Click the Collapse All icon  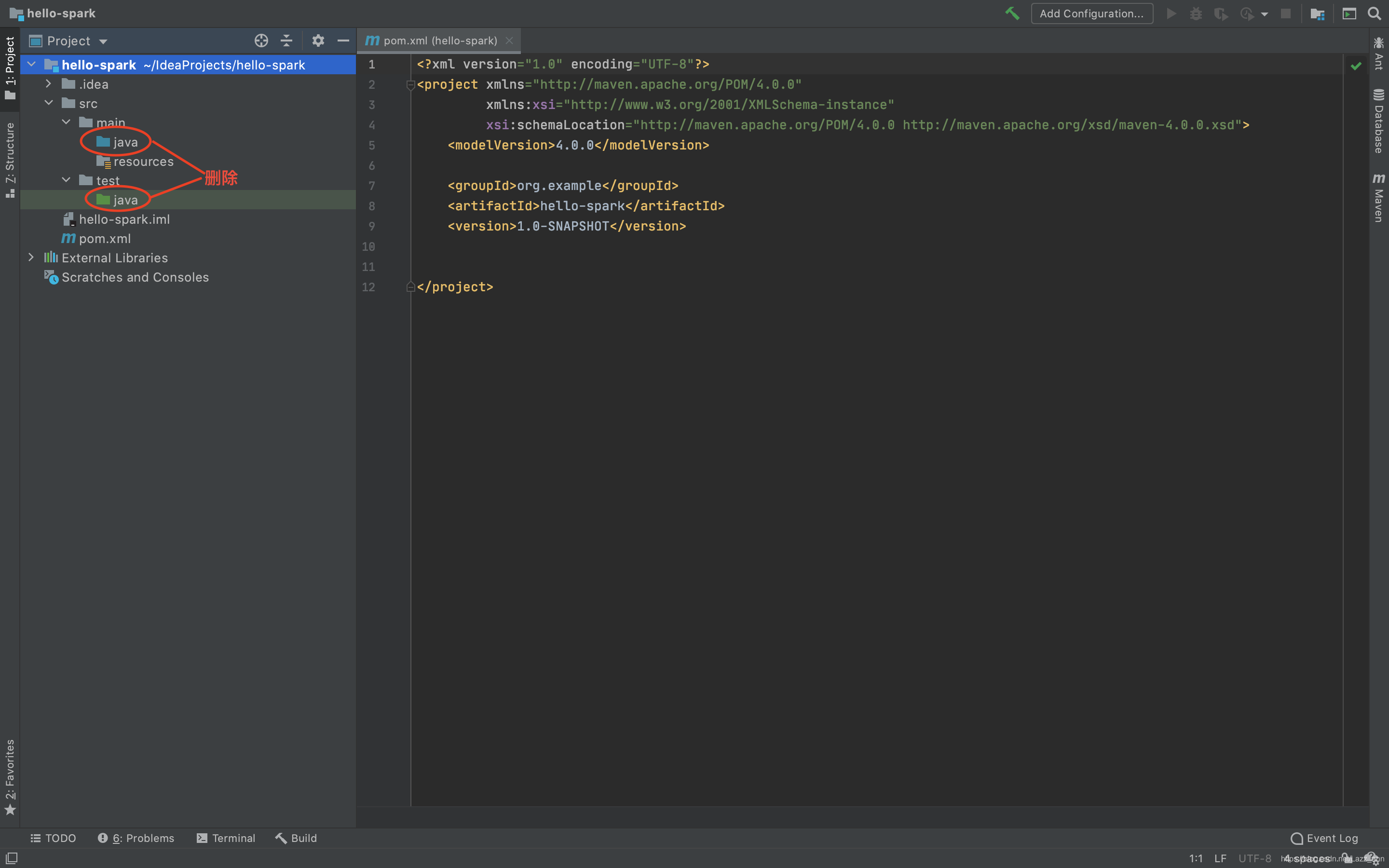pyautogui.click(x=286, y=41)
